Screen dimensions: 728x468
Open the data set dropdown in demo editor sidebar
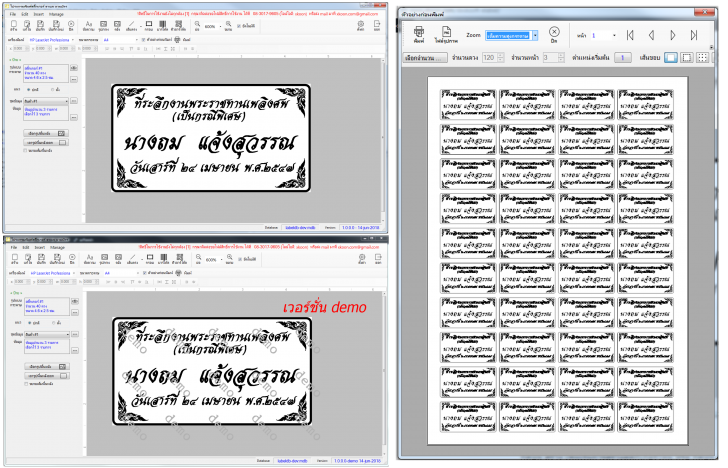point(46,334)
